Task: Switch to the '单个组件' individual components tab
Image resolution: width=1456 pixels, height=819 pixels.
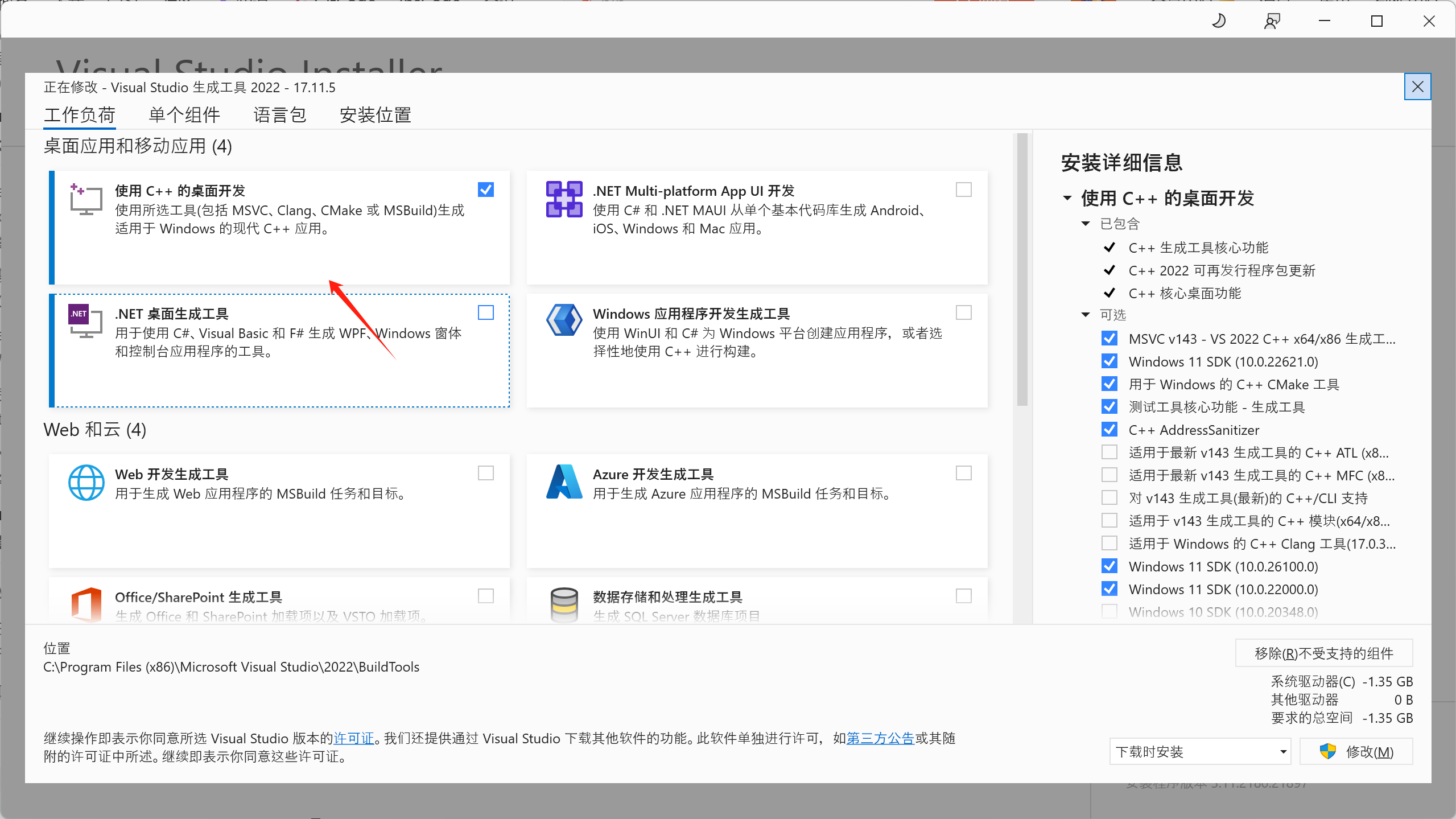Action: point(184,115)
